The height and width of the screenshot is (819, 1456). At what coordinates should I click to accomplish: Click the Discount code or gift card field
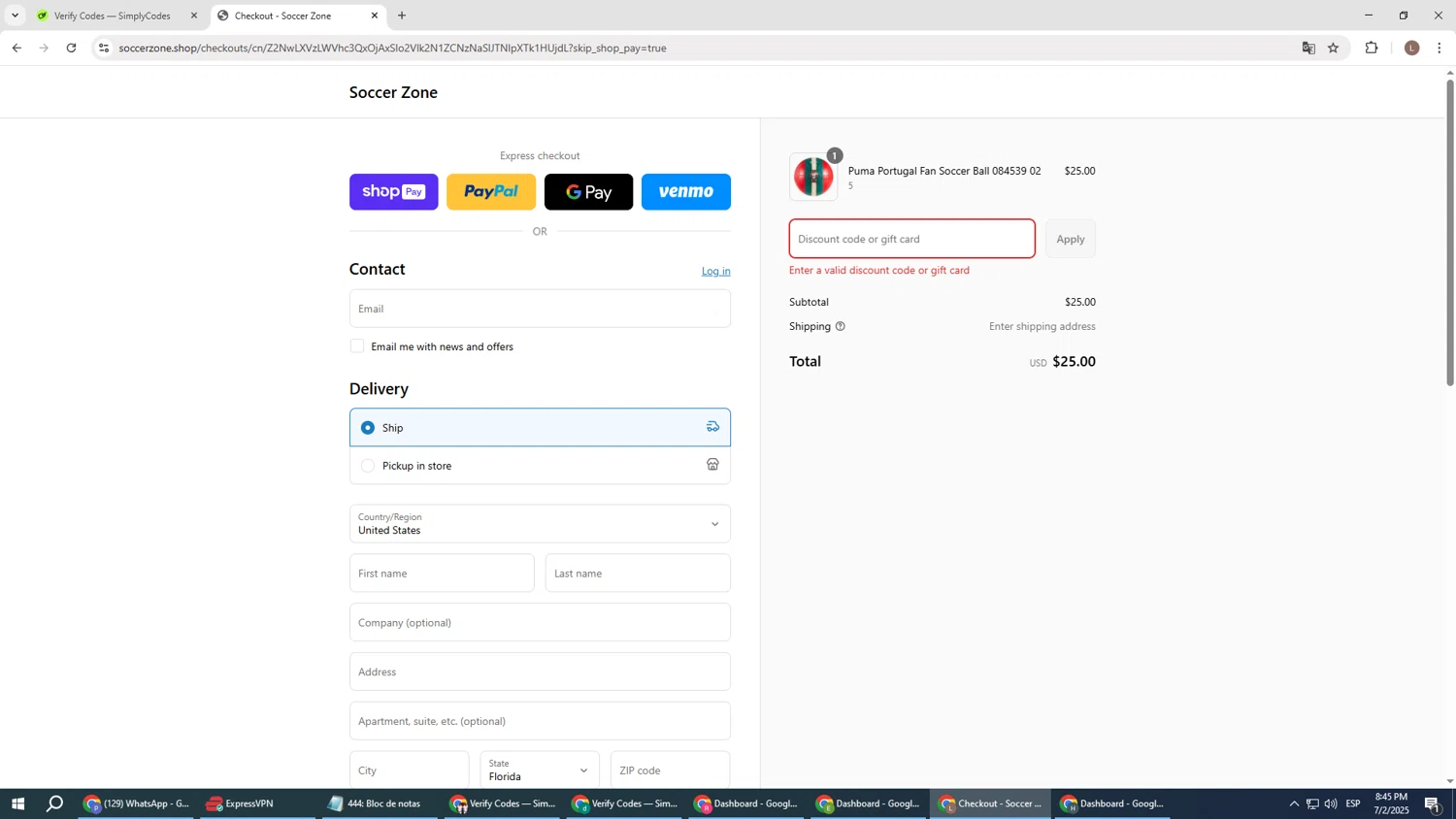pyautogui.click(x=911, y=239)
